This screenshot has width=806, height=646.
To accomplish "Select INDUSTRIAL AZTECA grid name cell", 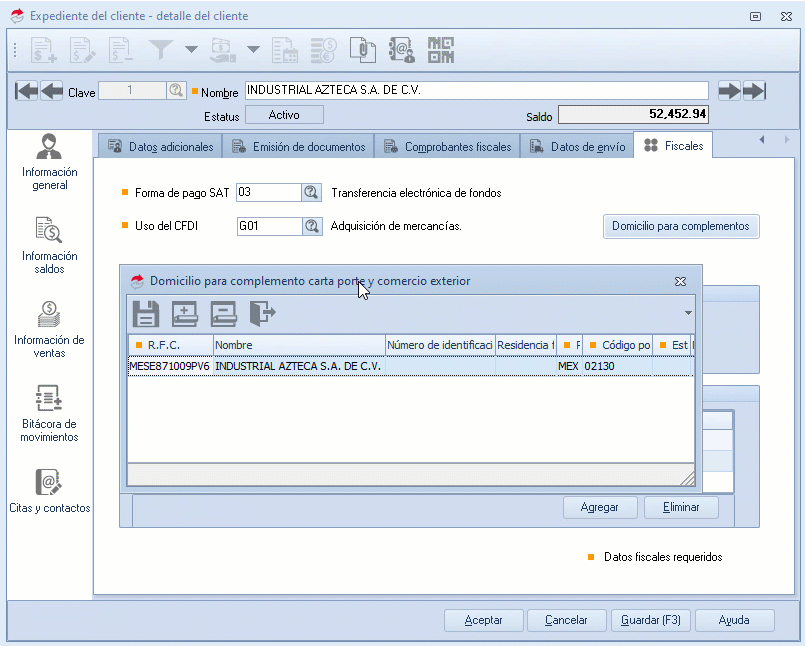I will 299,366.
